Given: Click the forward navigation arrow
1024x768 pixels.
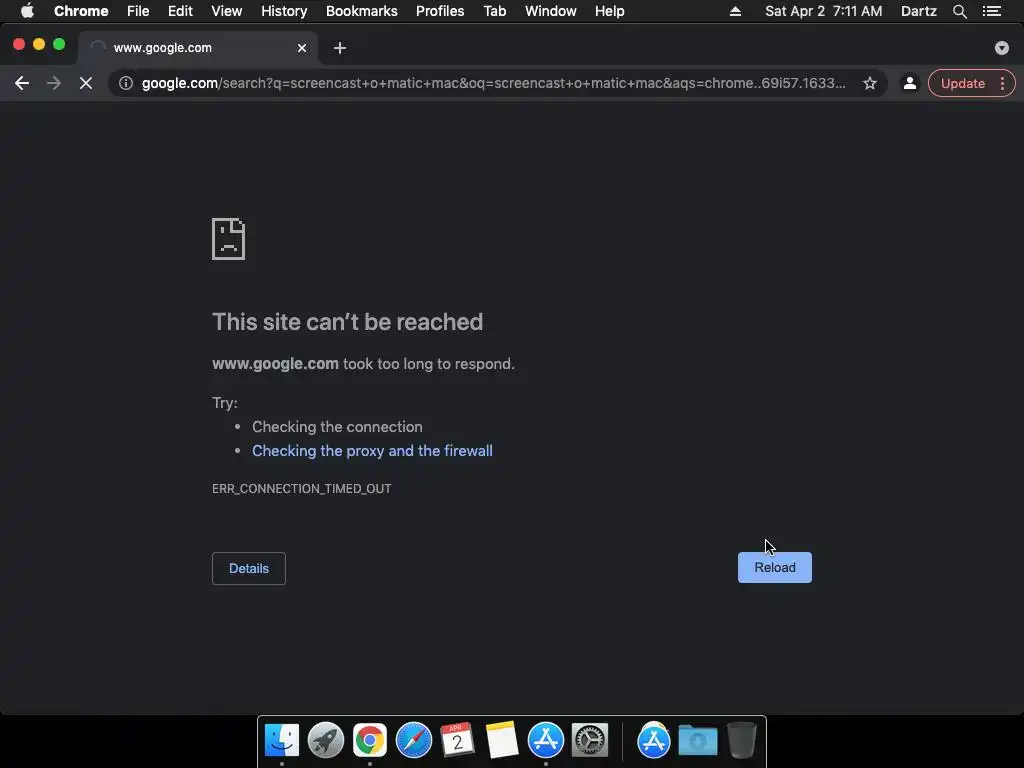Looking at the screenshot, I should pyautogui.click(x=54, y=83).
